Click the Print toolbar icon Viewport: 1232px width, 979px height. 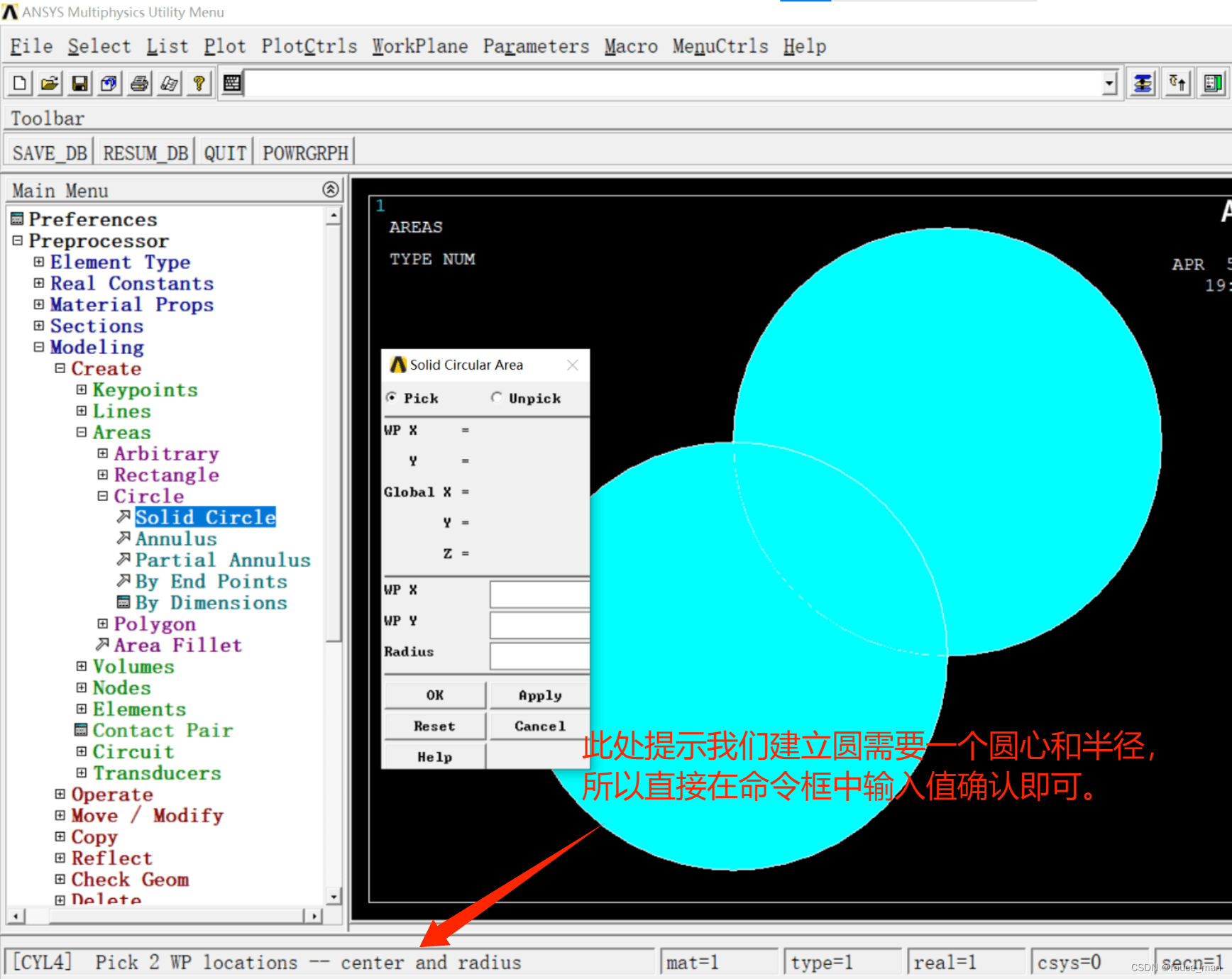138,82
